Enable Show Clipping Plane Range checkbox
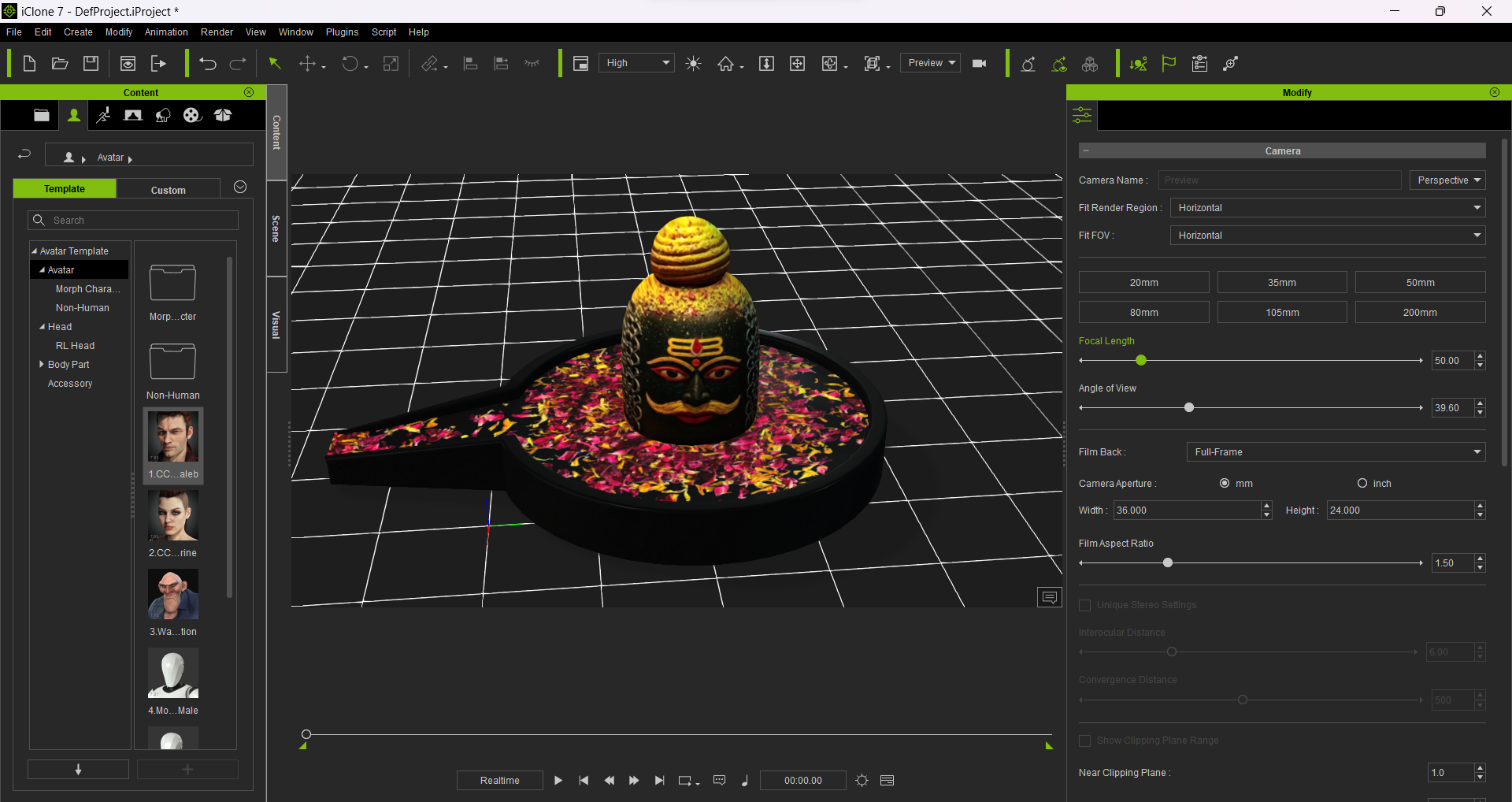The image size is (1512, 802). pos(1085,741)
